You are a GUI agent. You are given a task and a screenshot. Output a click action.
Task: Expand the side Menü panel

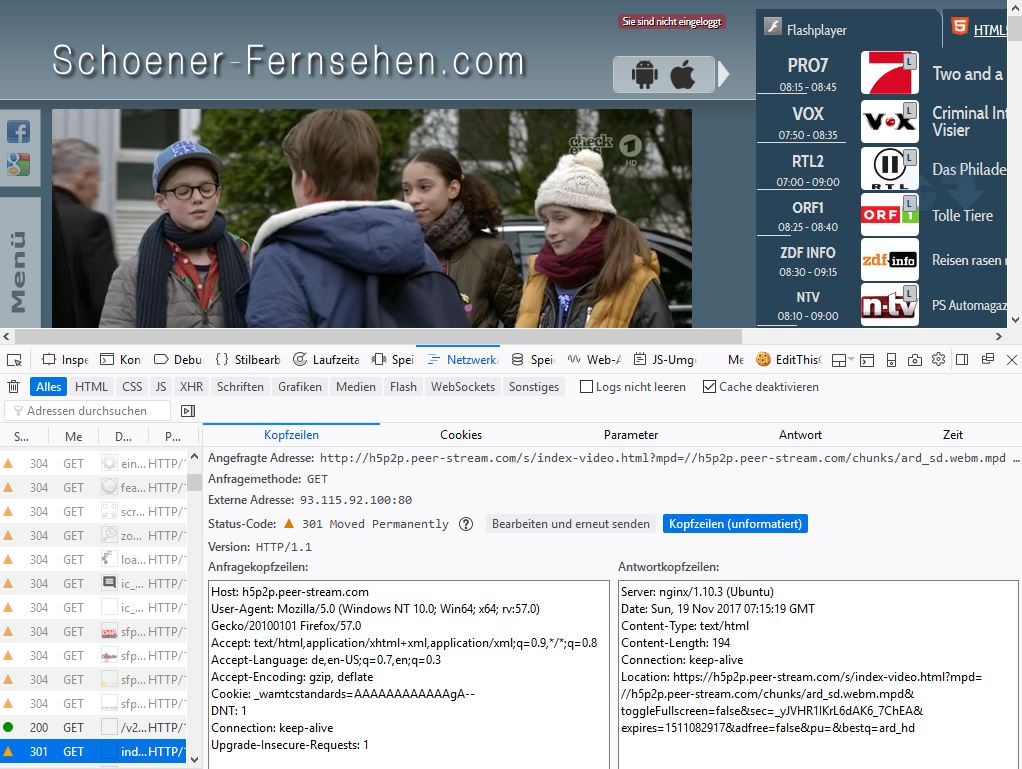pos(19,270)
